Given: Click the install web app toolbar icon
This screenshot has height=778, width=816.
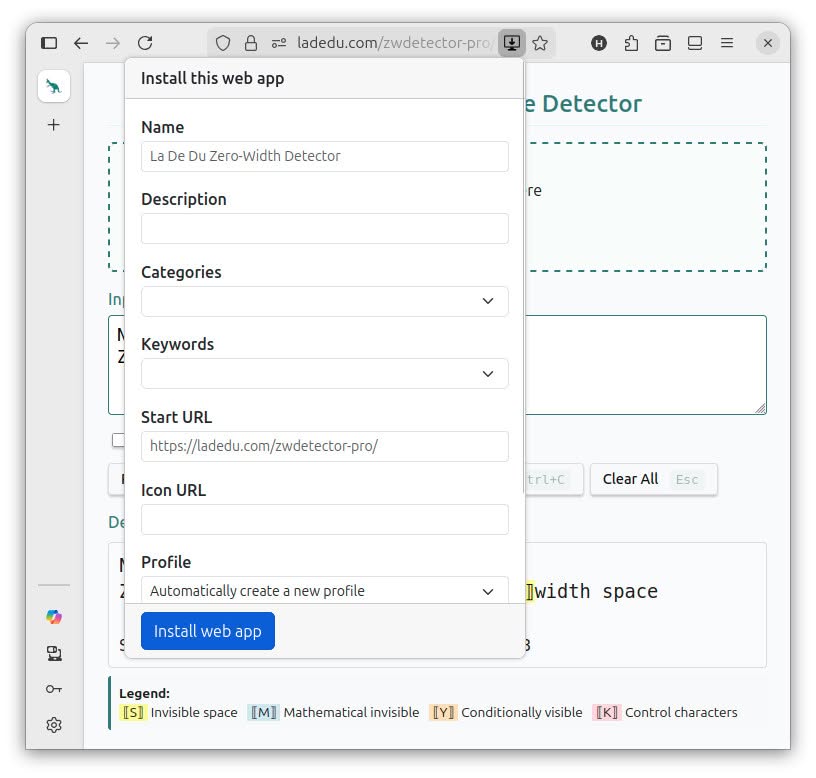Looking at the screenshot, I should click(512, 43).
